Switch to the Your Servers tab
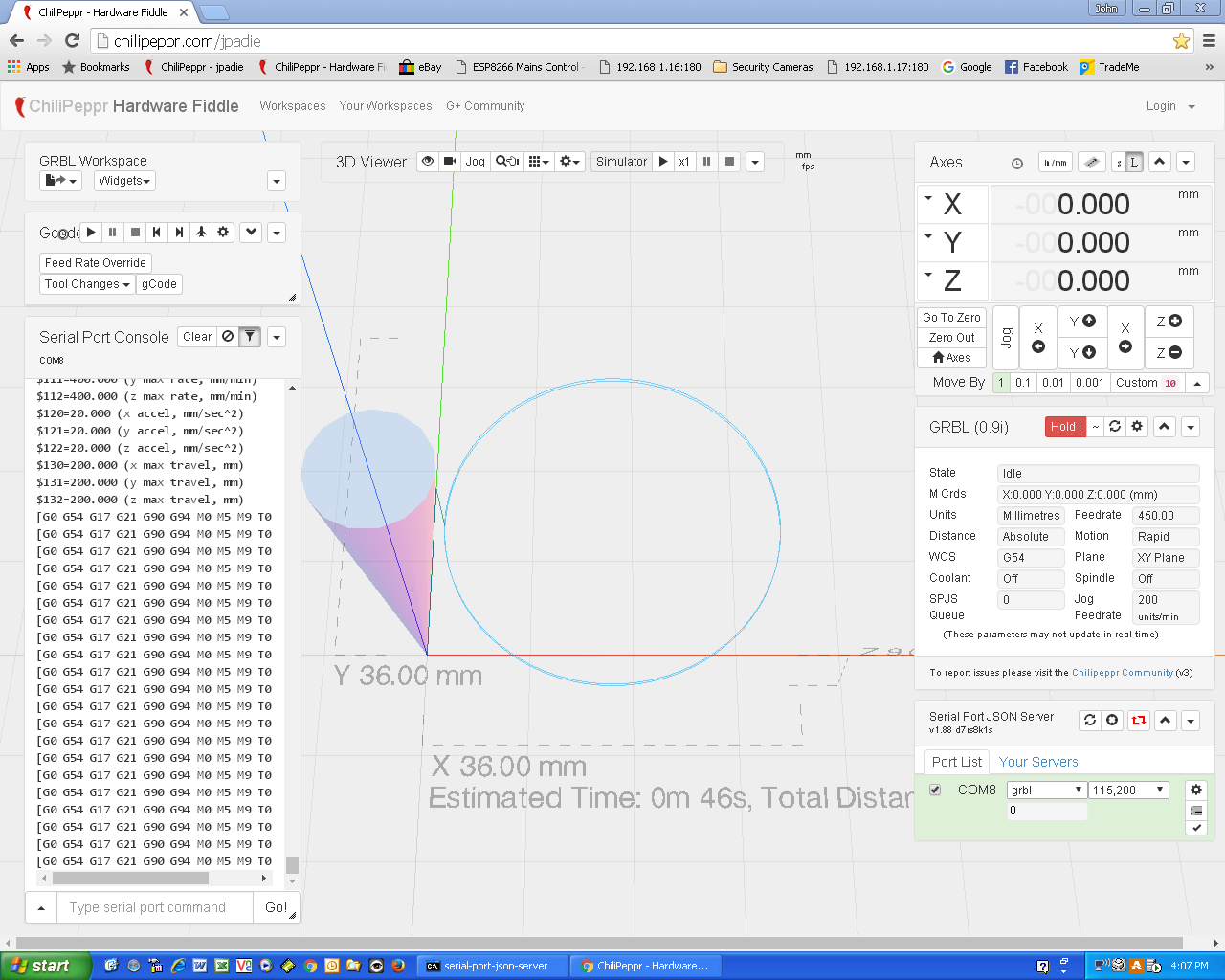 [x=1038, y=762]
